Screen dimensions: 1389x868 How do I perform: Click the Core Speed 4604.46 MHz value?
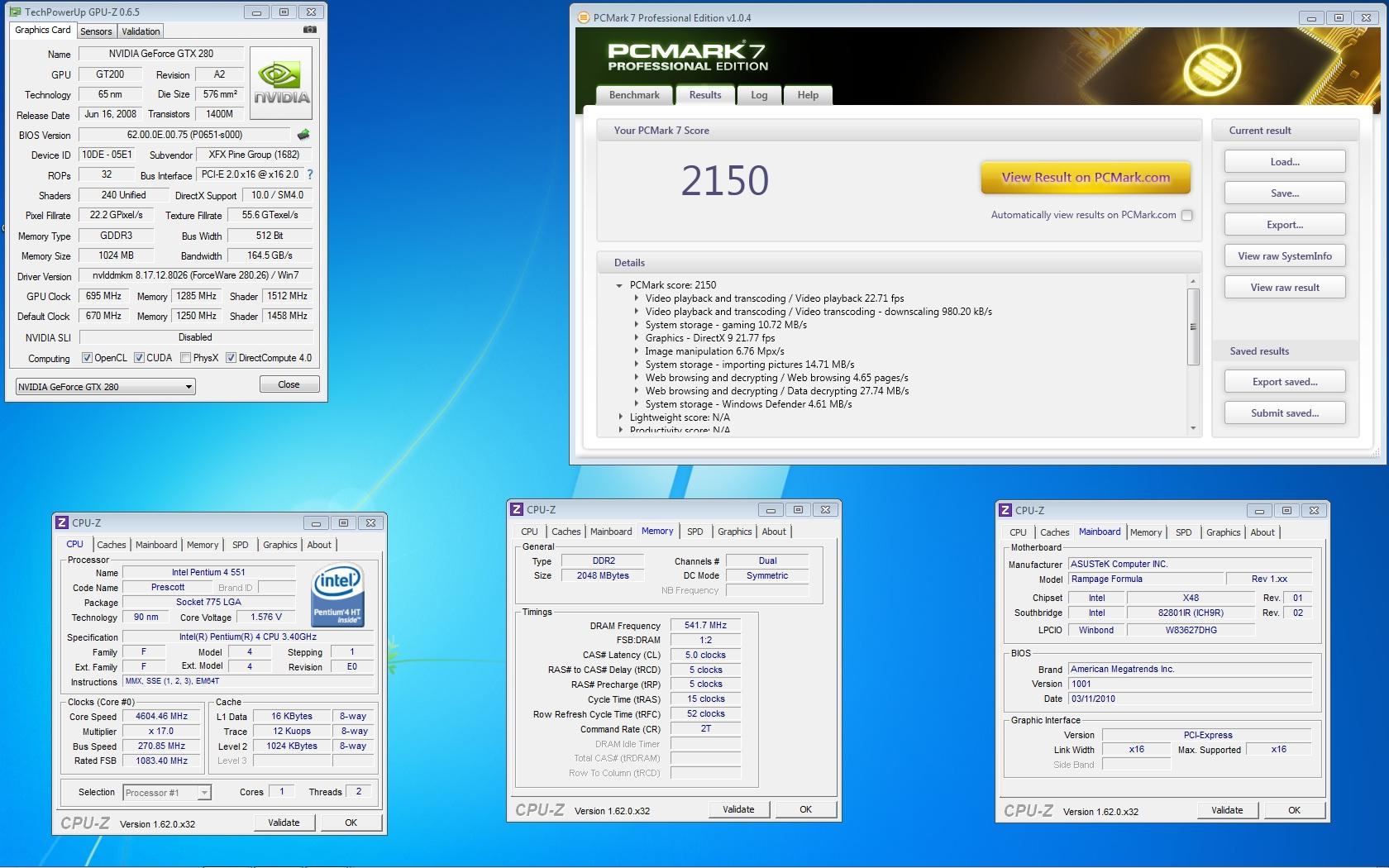point(162,717)
